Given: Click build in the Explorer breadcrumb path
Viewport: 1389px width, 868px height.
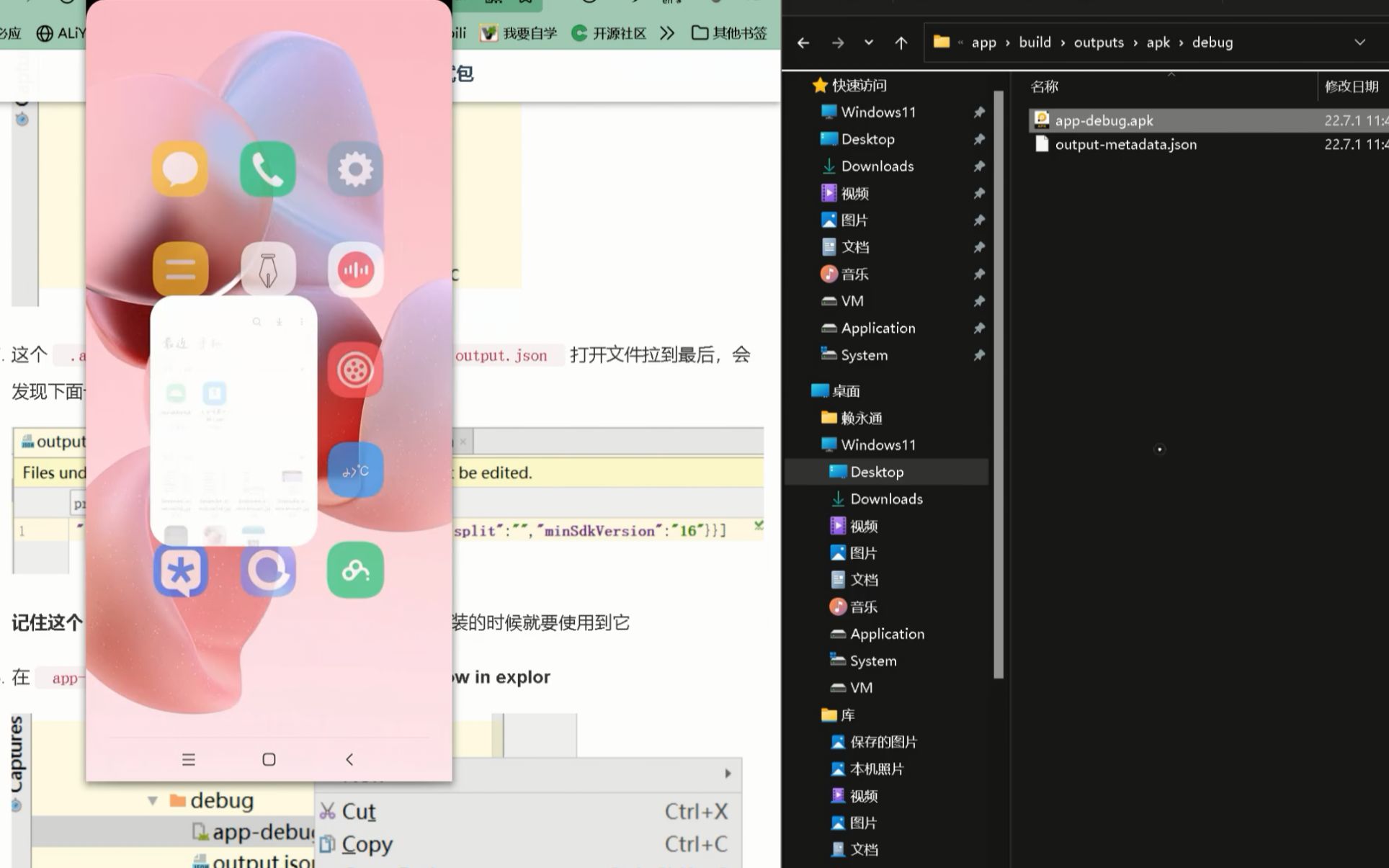Looking at the screenshot, I should click(1035, 42).
